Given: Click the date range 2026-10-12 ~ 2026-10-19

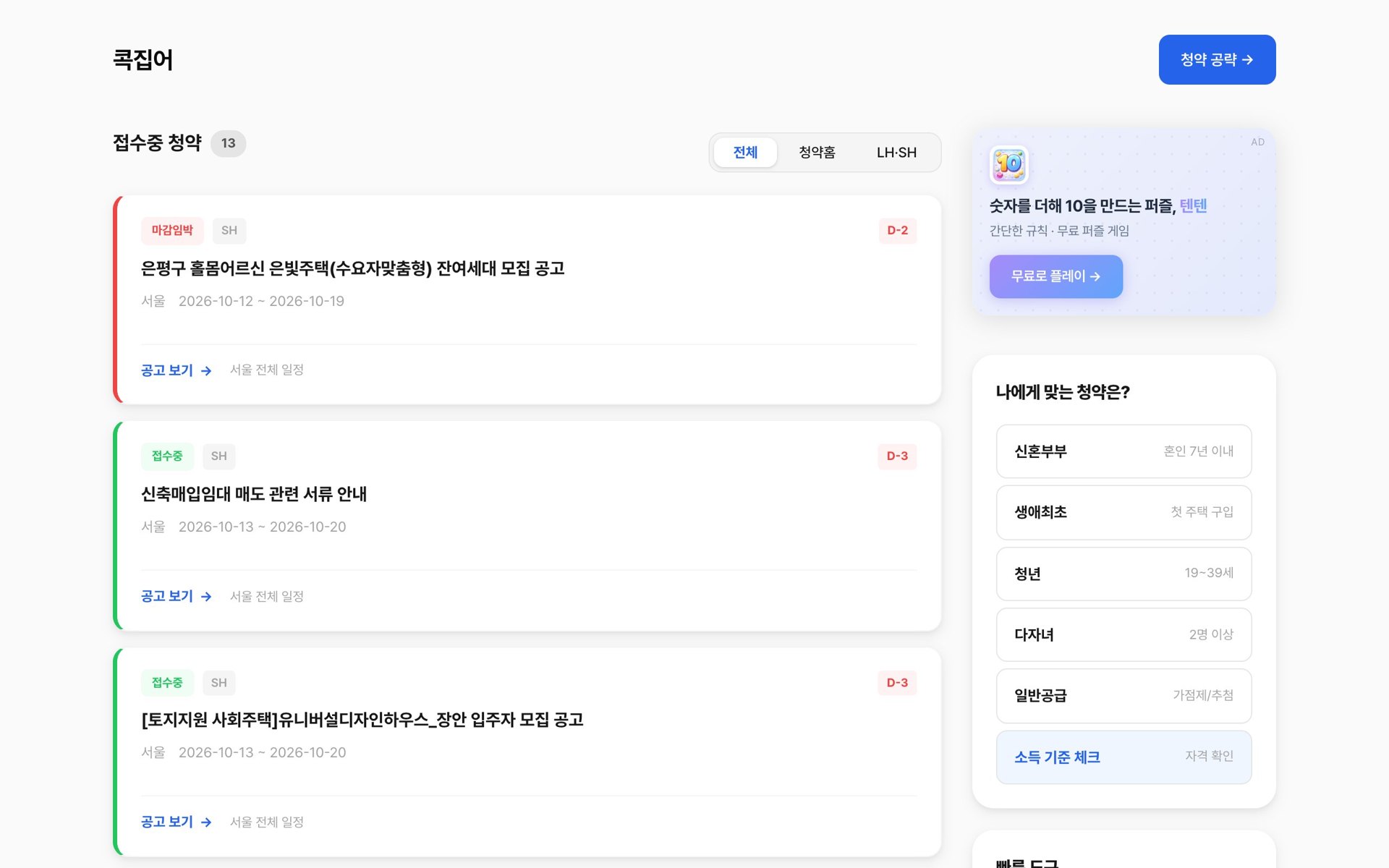Looking at the screenshot, I should [x=261, y=301].
